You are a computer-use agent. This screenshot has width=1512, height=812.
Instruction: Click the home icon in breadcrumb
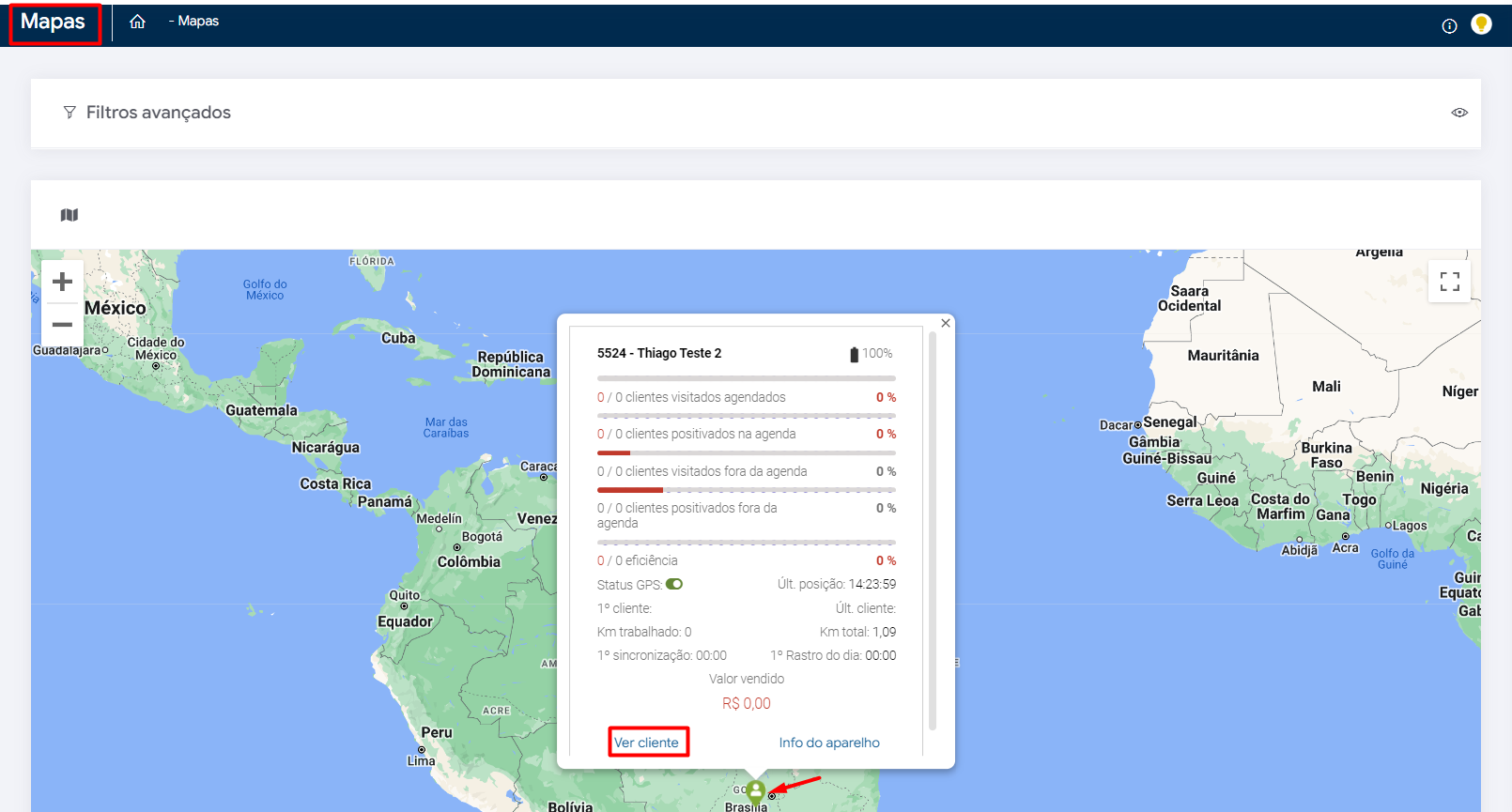(x=137, y=22)
